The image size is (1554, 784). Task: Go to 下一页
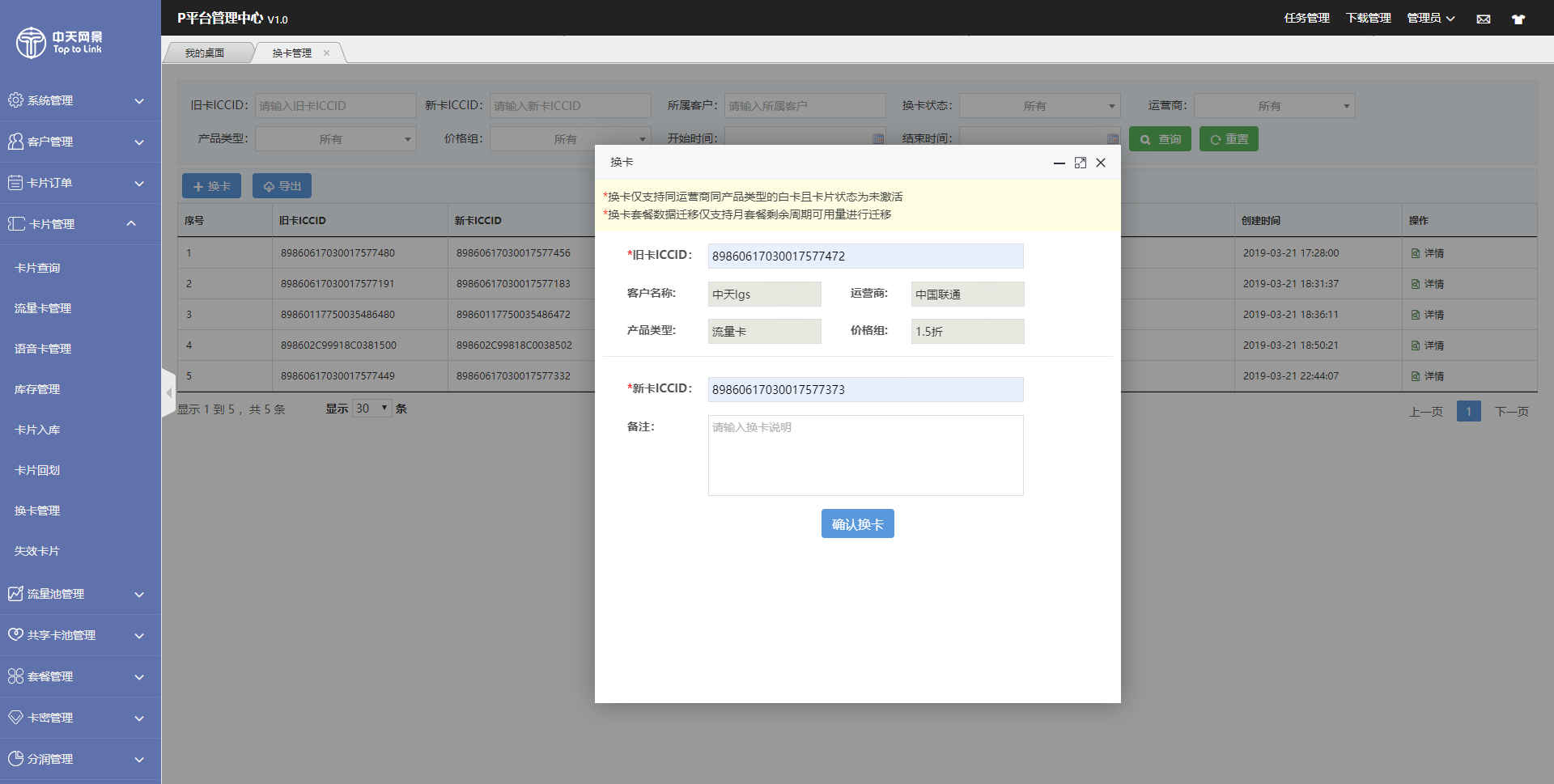(x=1512, y=411)
